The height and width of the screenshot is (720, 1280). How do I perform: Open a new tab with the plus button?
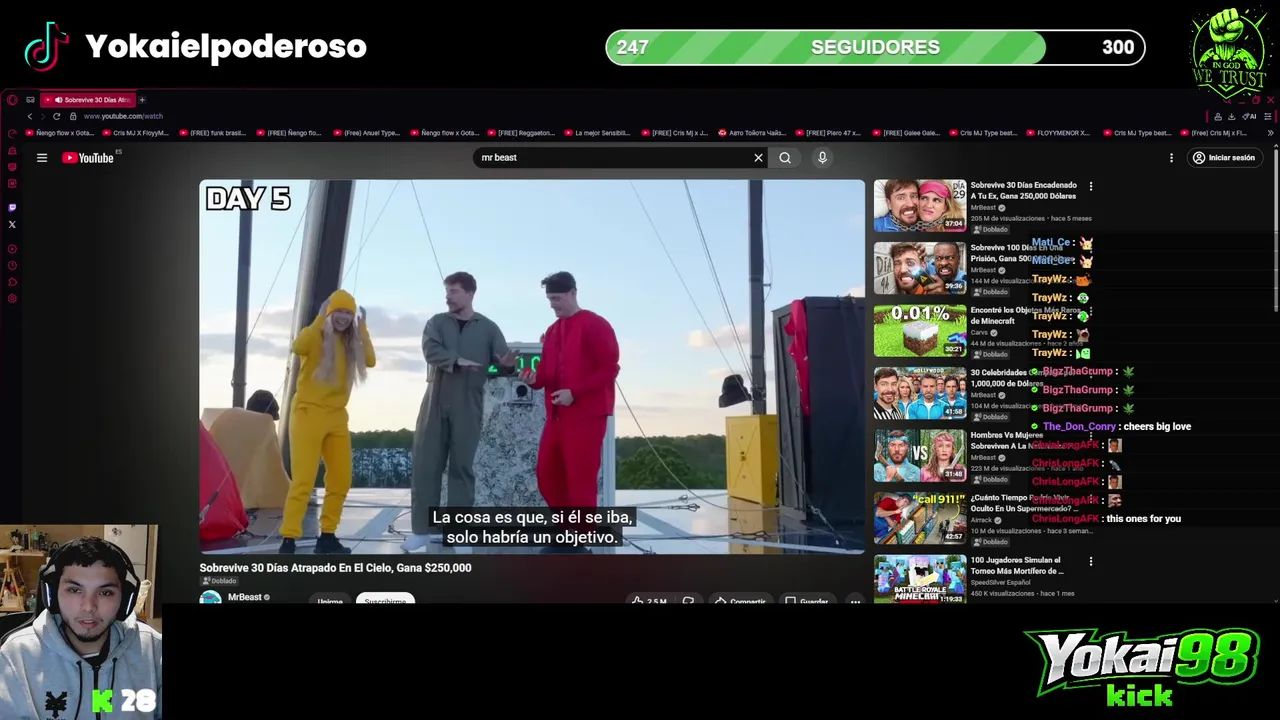[142, 100]
